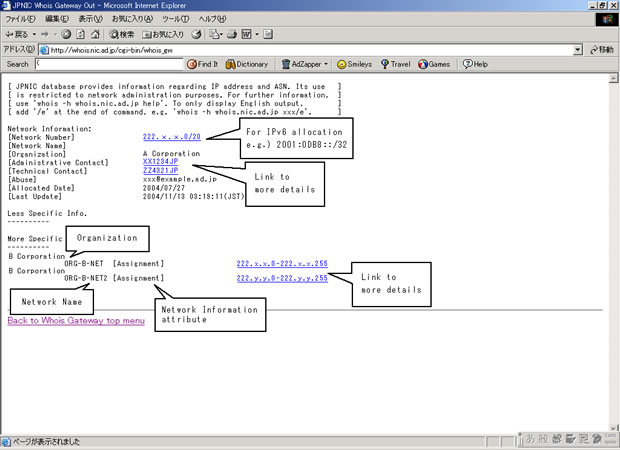Open the 222.y.y.0-222.y.y.255 range link

pos(282,278)
